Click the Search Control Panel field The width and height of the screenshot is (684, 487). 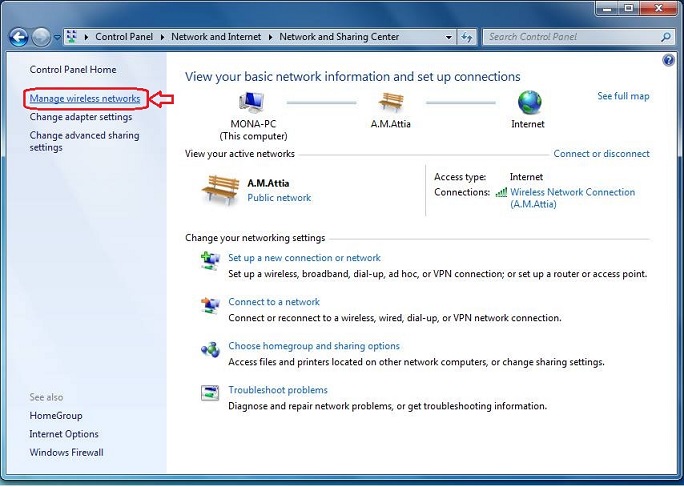565,37
